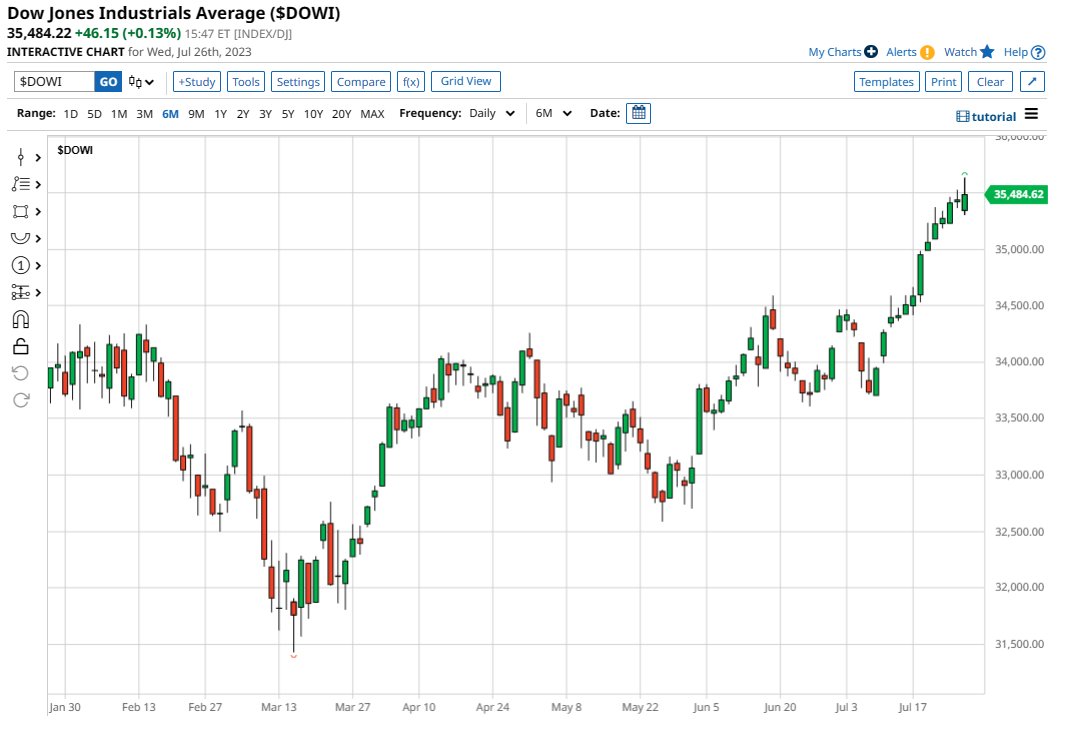Screen dimensions: 1067x739
Task: Open the chart tutorial link
Action: click(x=986, y=116)
